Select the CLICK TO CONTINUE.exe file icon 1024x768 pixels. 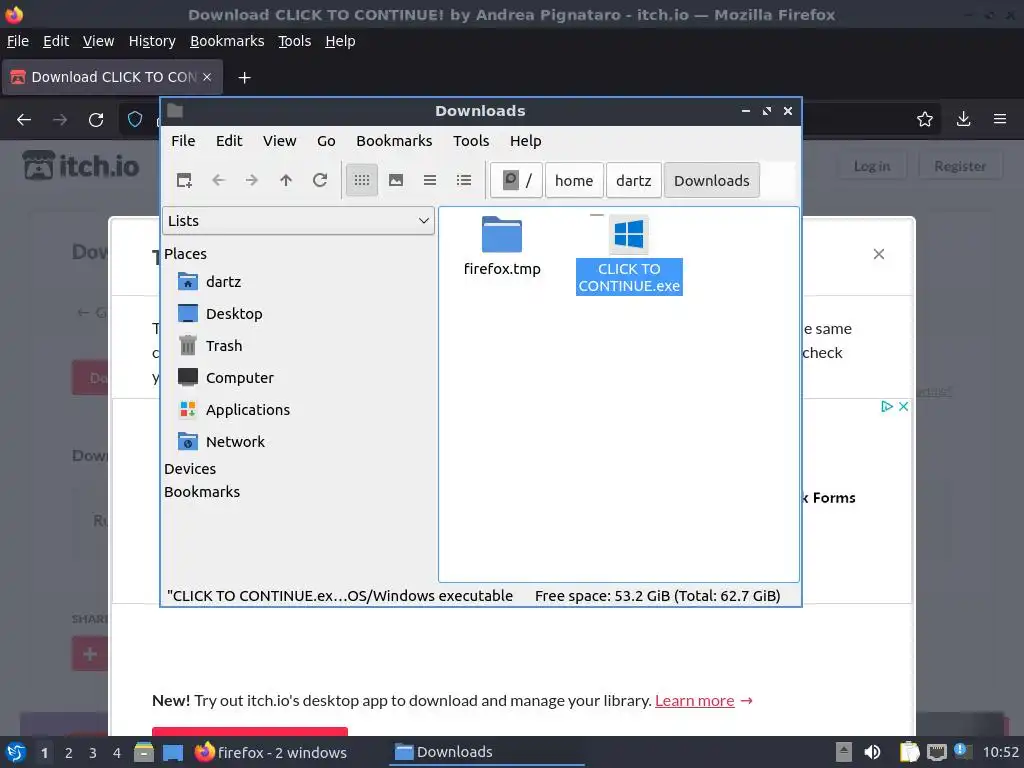[629, 235]
